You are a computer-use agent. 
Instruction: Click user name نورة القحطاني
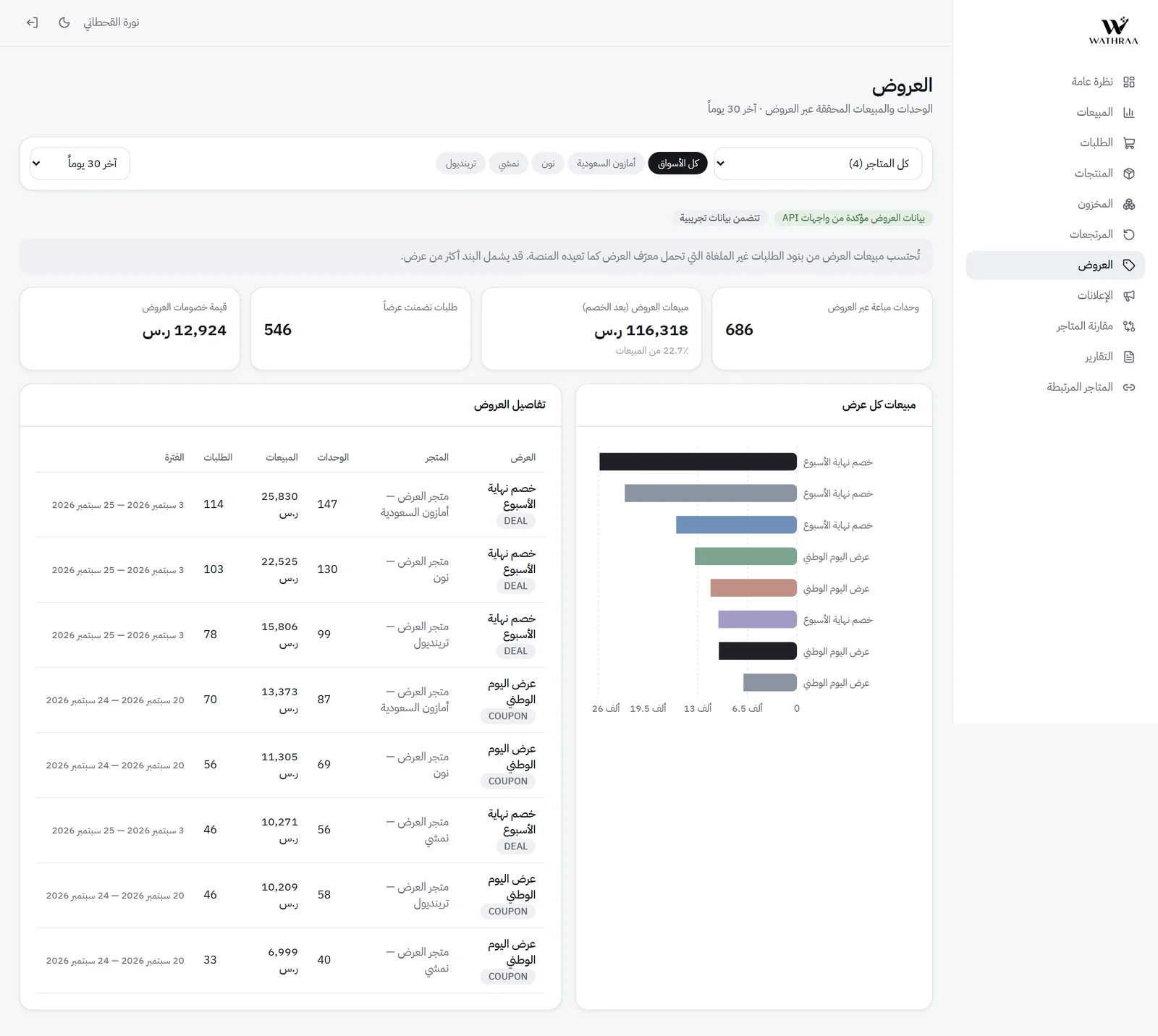[x=111, y=22]
